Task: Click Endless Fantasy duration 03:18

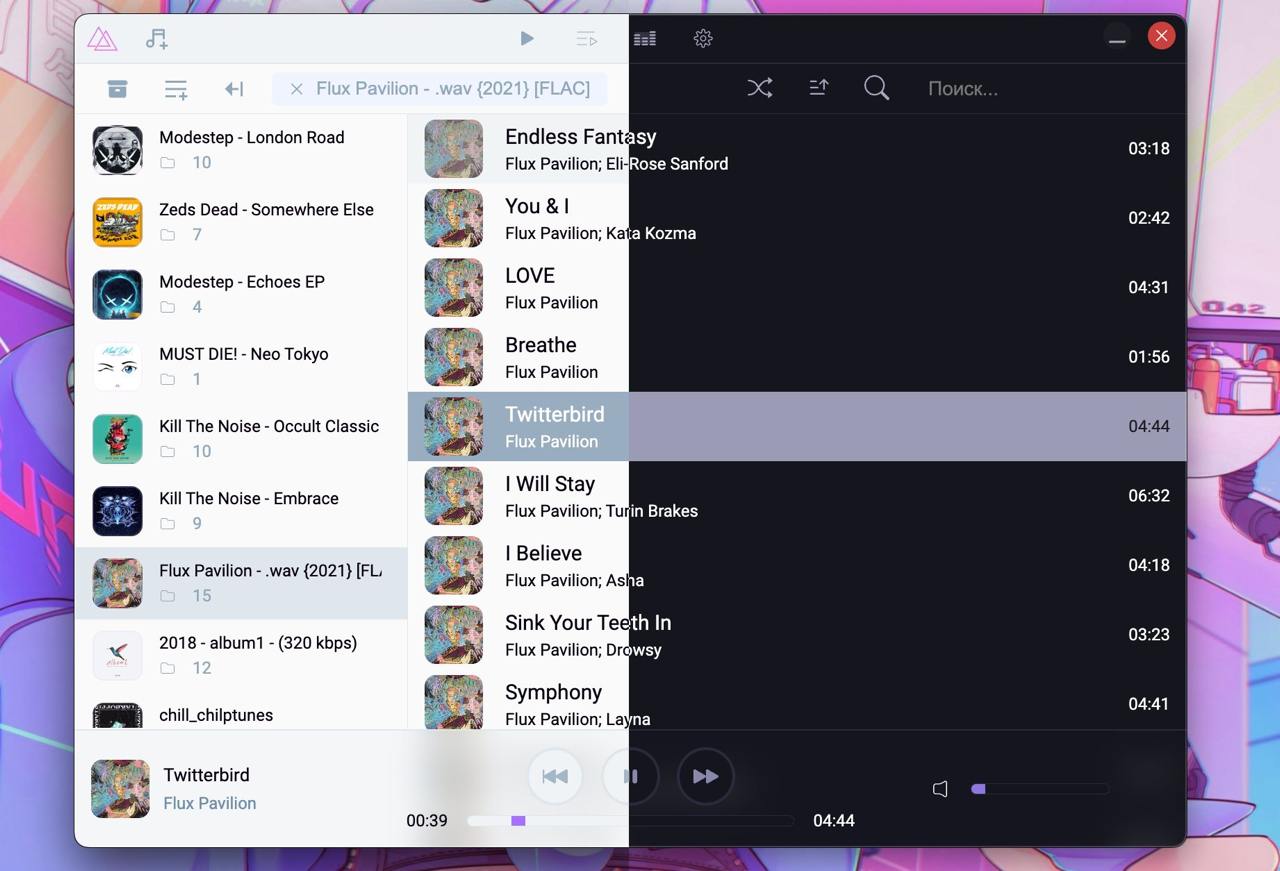Action: click(x=1148, y=149)
